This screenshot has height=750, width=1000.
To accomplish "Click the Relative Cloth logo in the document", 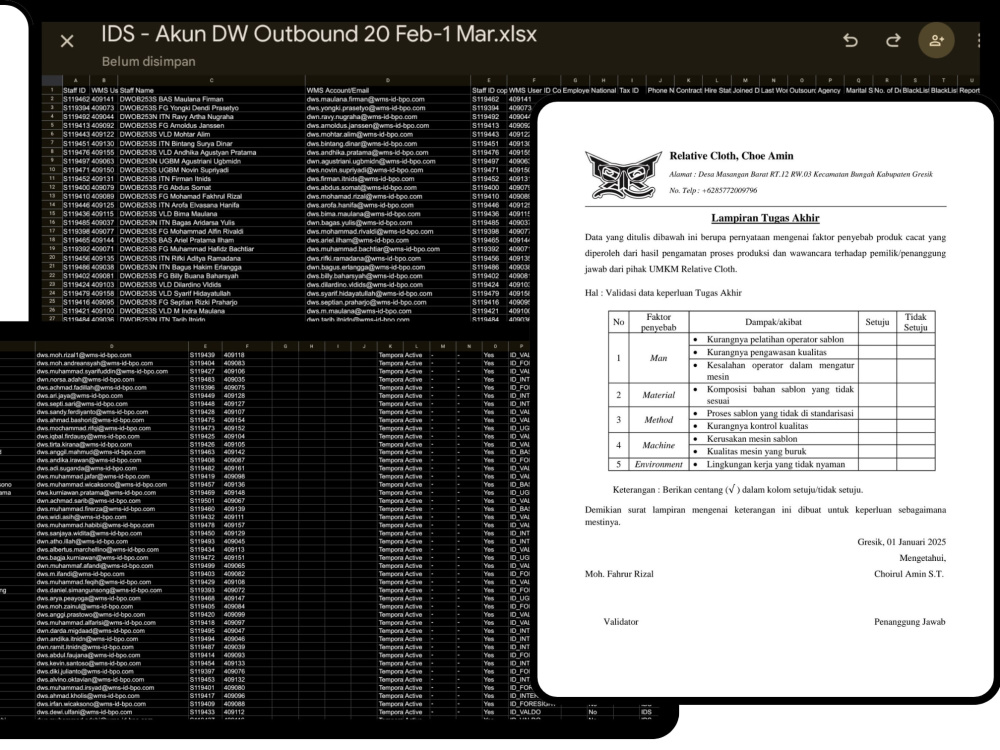I will 623,174.
